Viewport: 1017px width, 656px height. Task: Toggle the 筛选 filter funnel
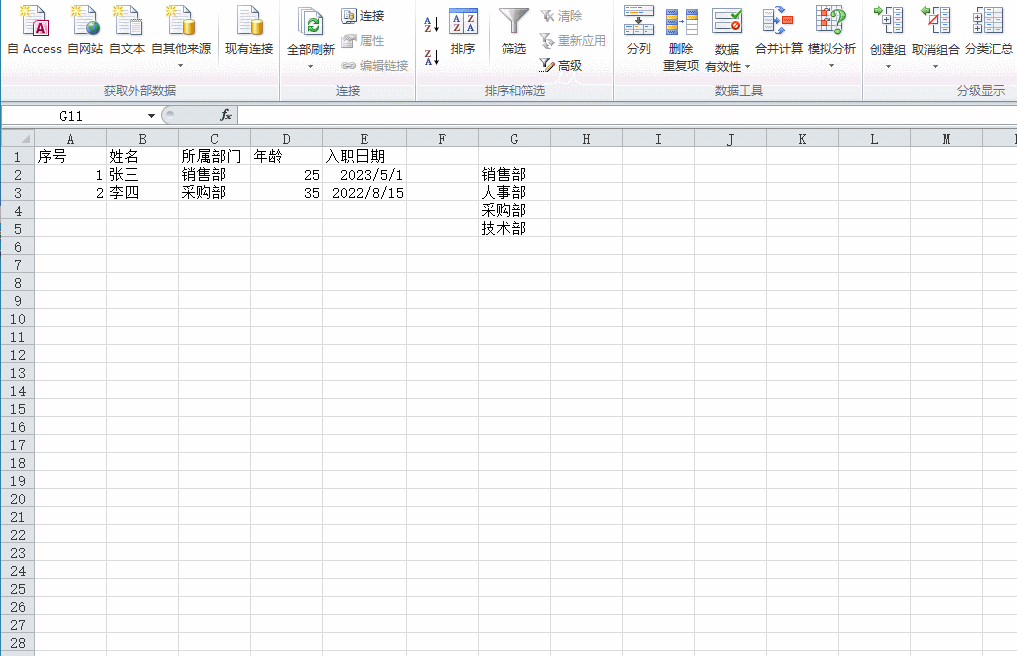(x=514, y=30)
